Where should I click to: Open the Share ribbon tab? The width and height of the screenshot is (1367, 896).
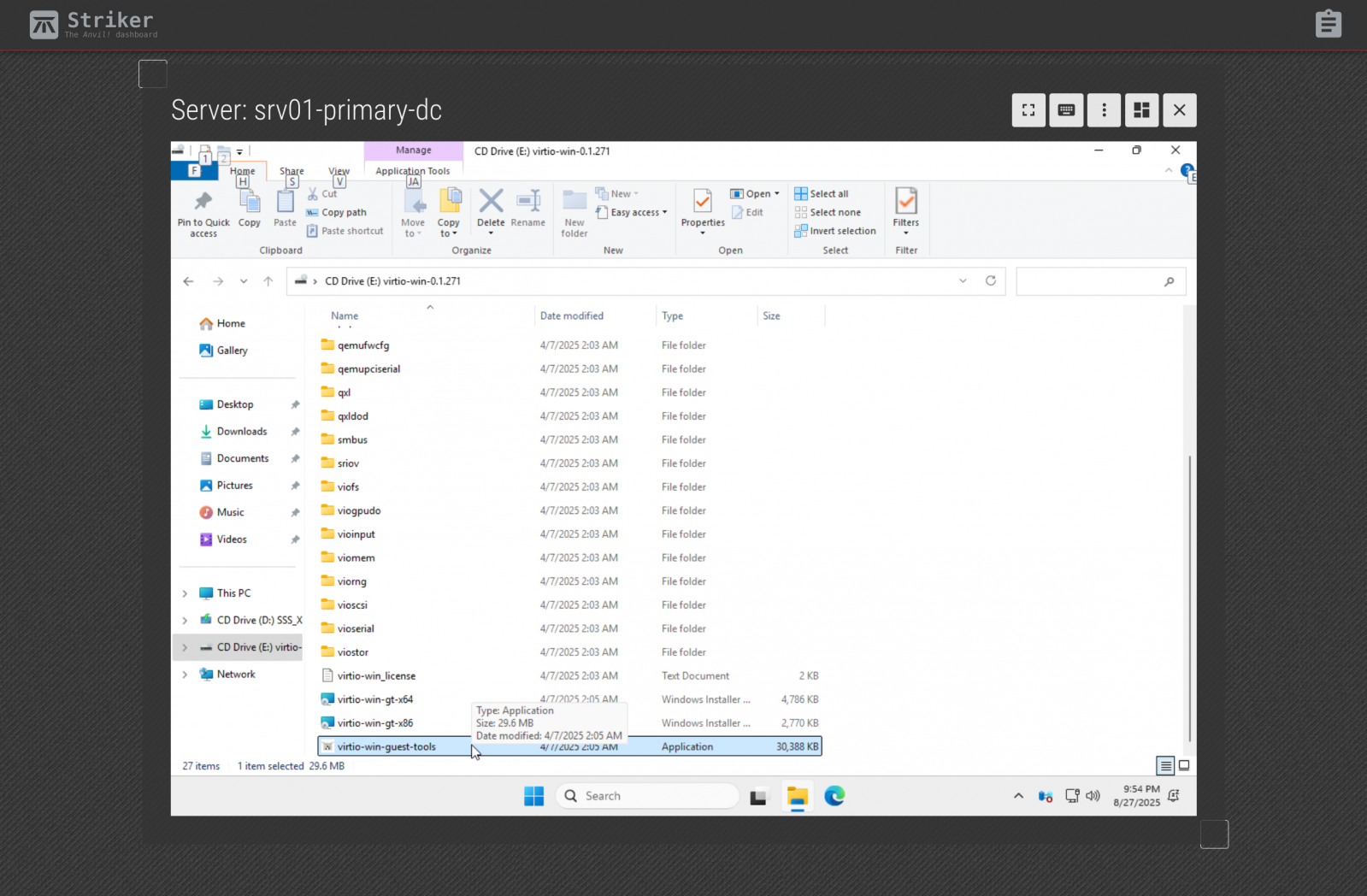point(292,171)
